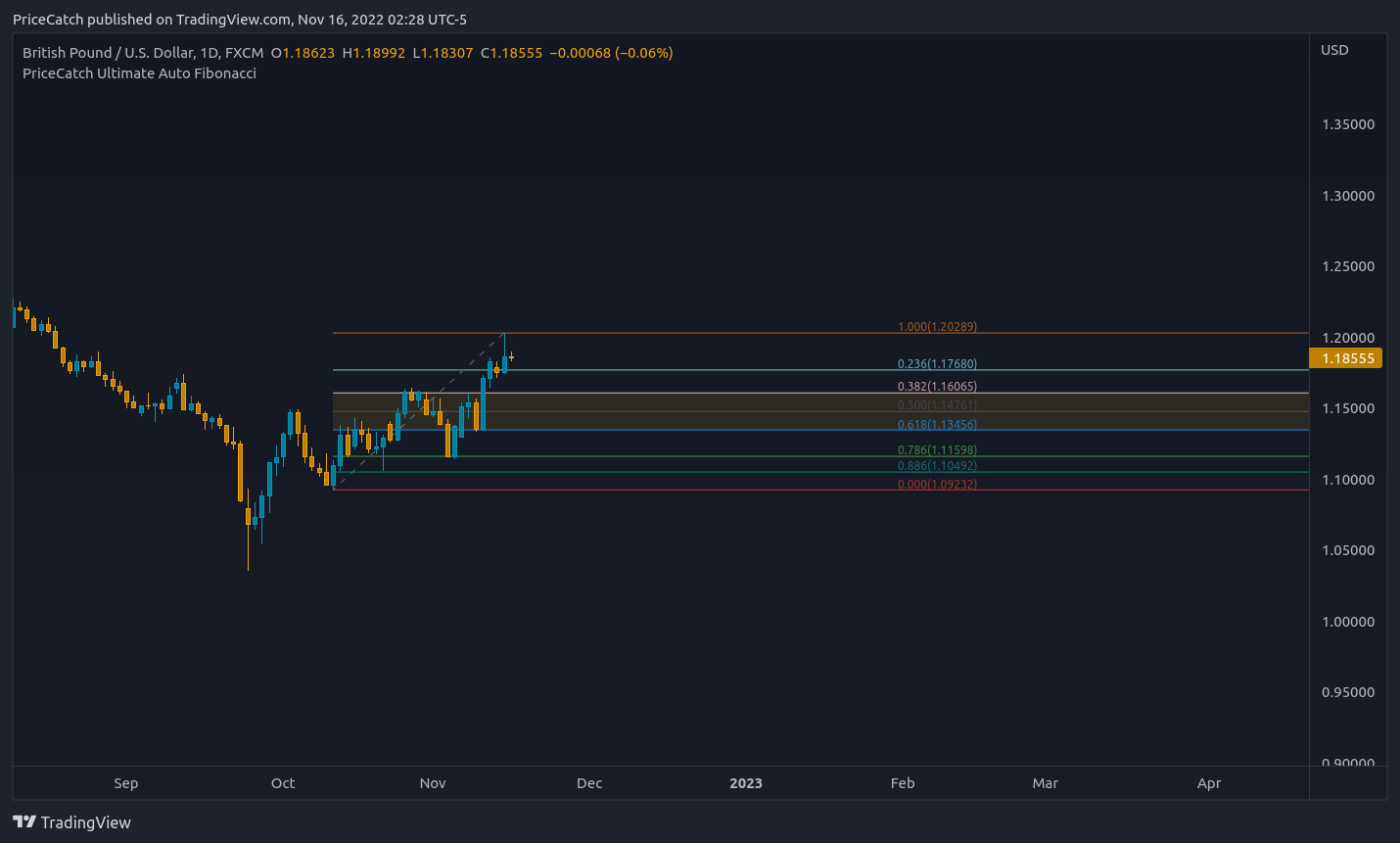Click the Sep label on time axis

(126, 783)
